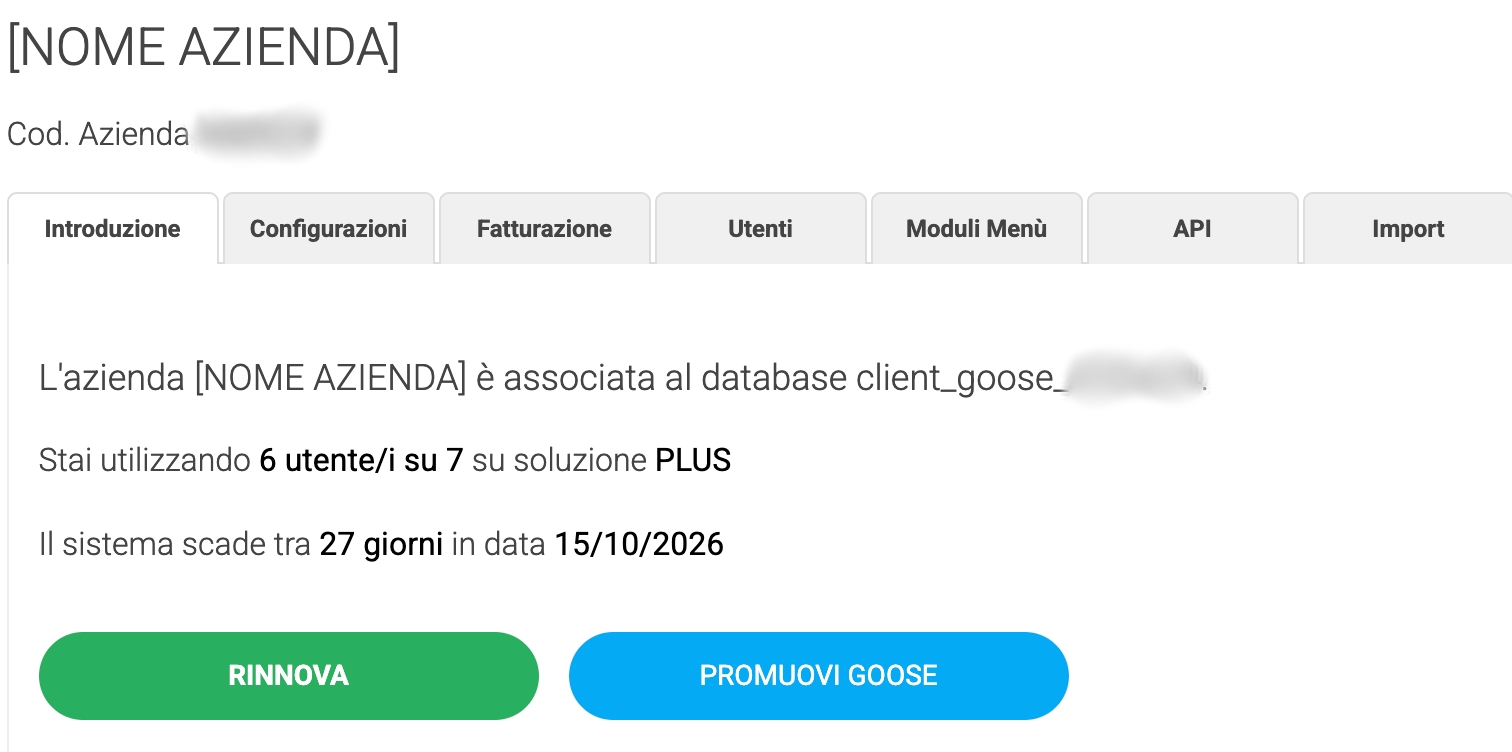Click the 'Il sistema scade tra' text

175,545
